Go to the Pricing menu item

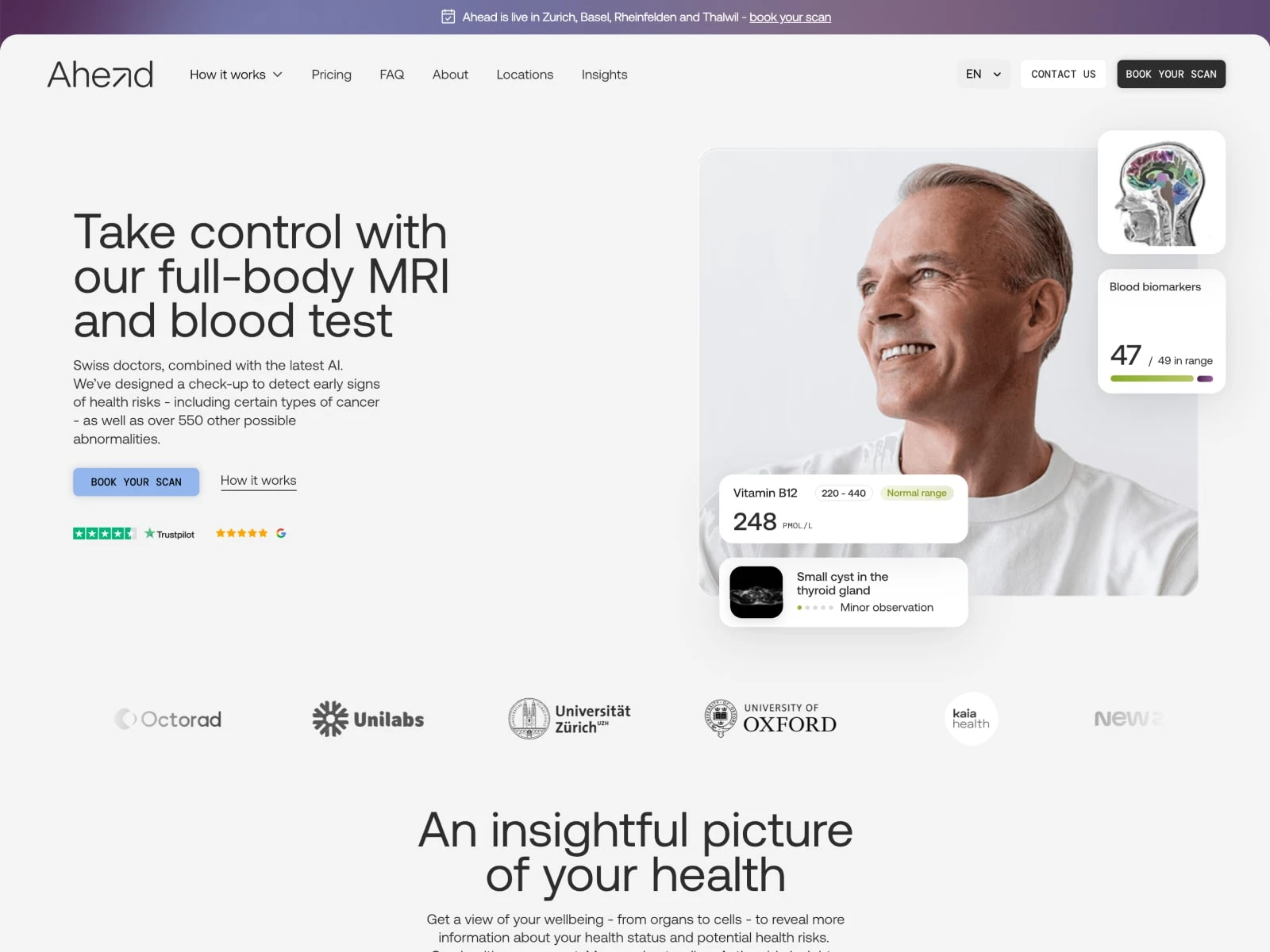click(331, 75)
